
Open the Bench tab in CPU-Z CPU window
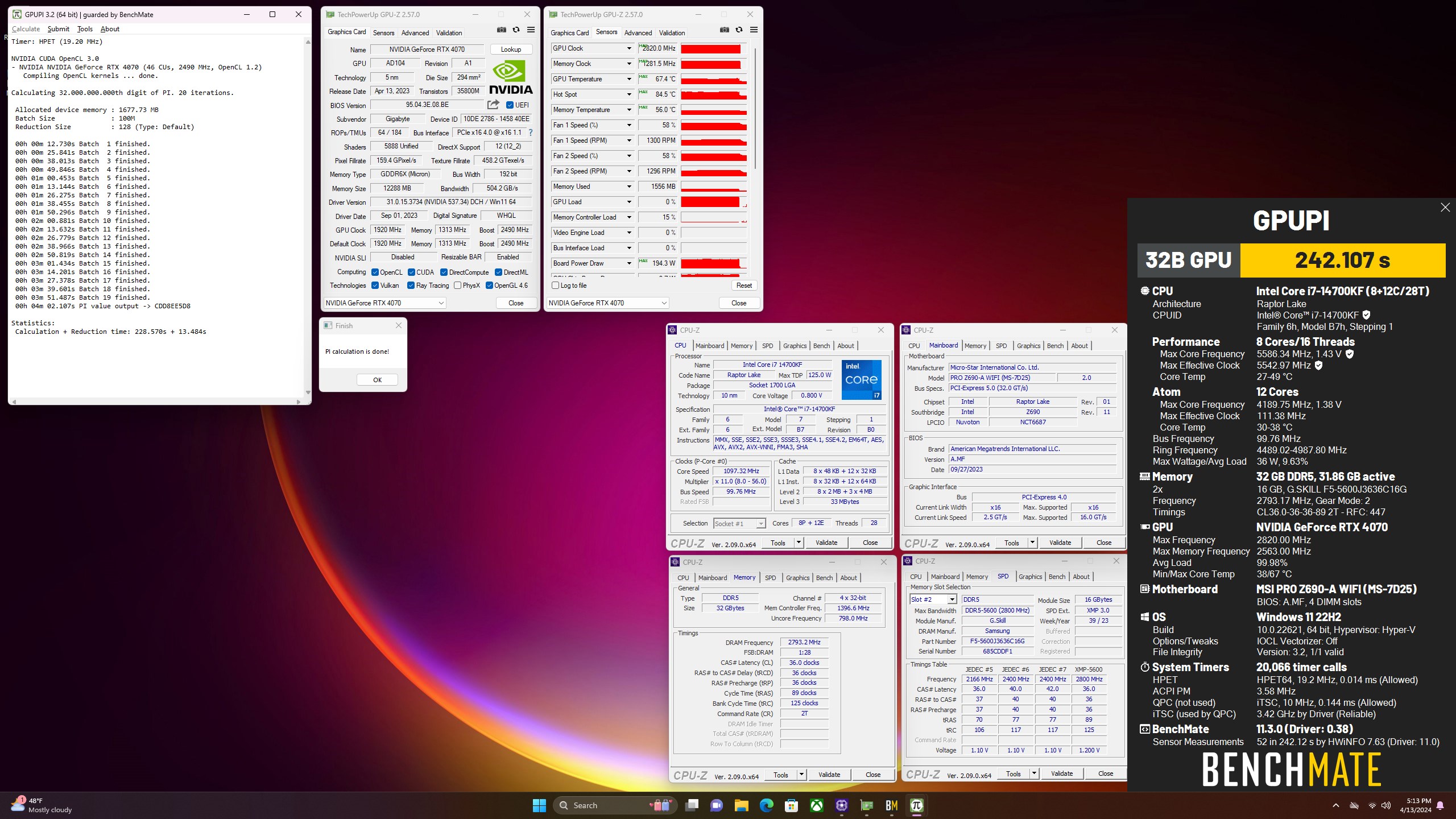pyautogui.click(x=821, y=346)
